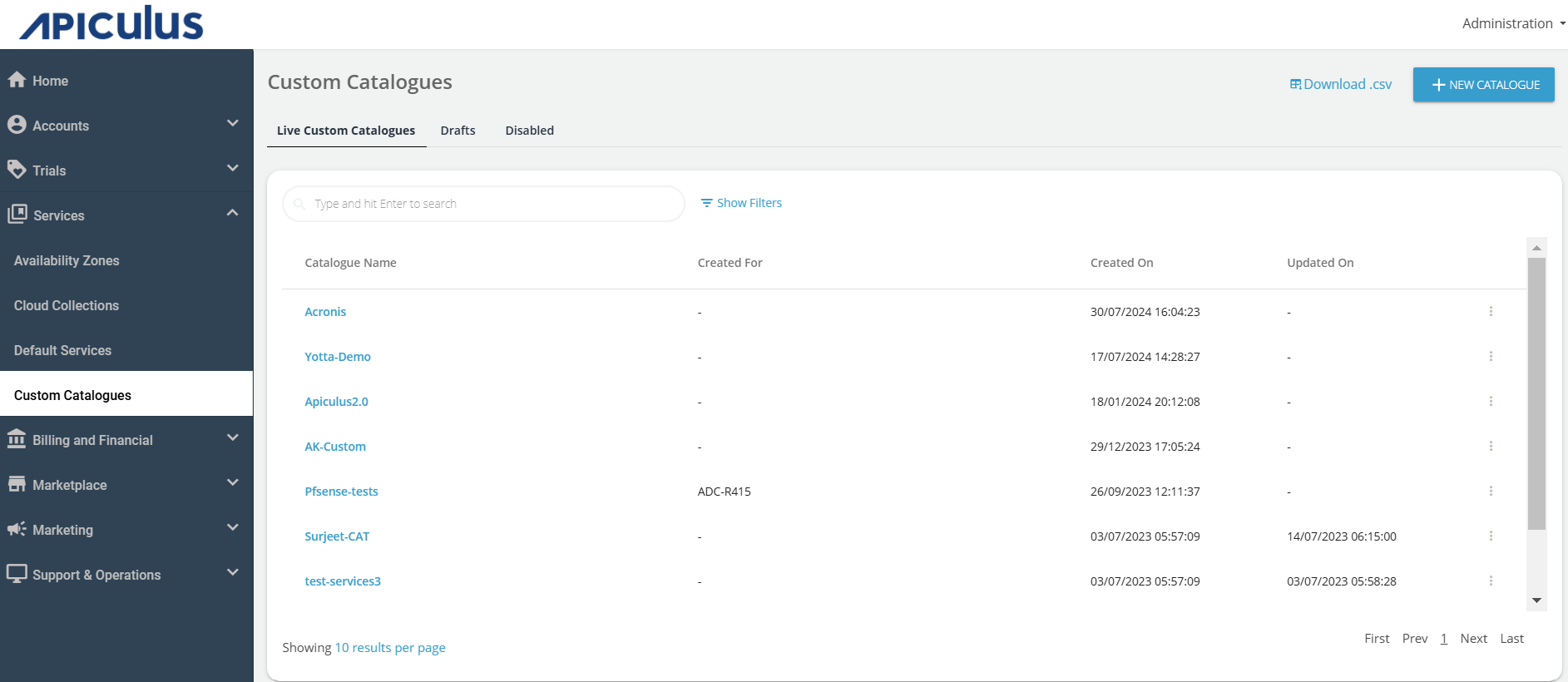Viewport: 1568px width, 682px height.
Task: Click the Updated On column header
Action: (x=1320, y=263)
